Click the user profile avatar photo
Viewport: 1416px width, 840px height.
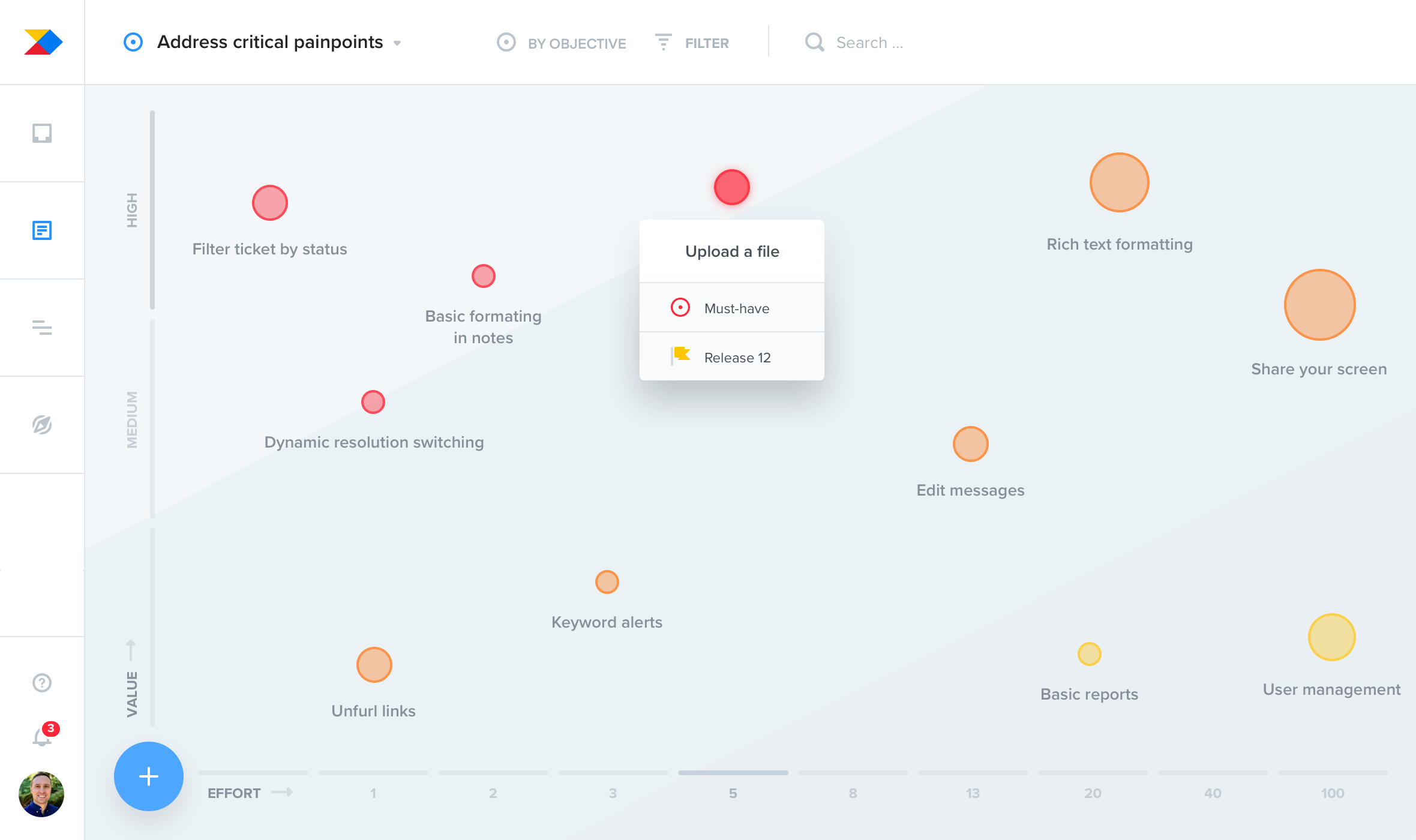pos(41,794)
